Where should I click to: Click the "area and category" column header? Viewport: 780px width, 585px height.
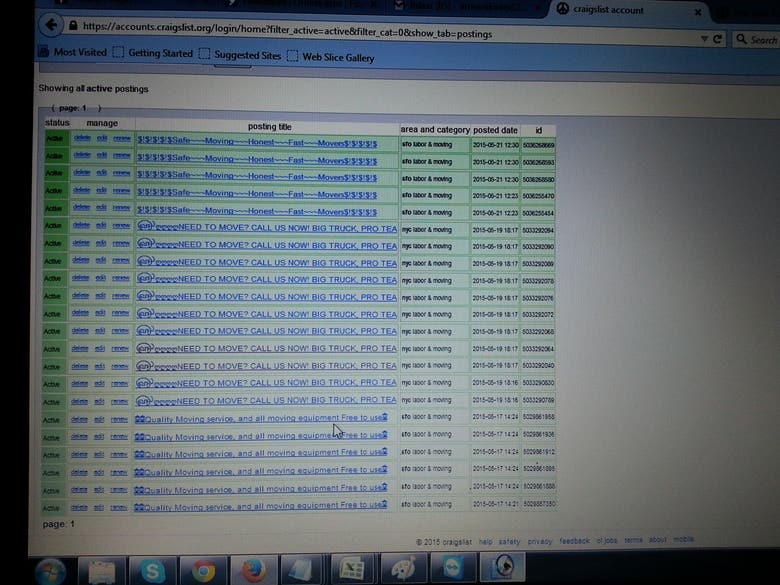pos(435,129)
